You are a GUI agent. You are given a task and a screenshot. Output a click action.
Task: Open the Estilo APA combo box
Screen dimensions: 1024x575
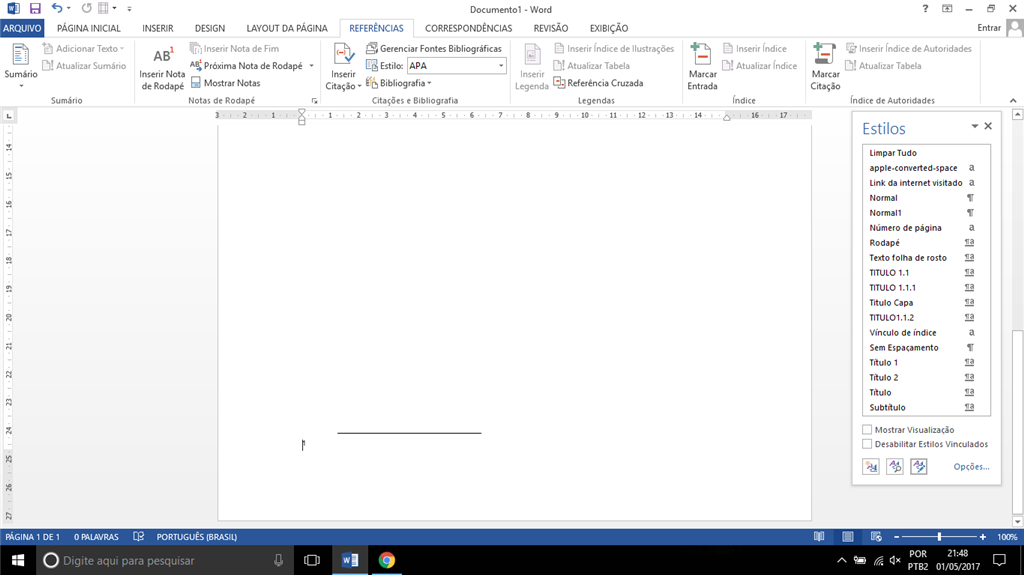(456, 65)
